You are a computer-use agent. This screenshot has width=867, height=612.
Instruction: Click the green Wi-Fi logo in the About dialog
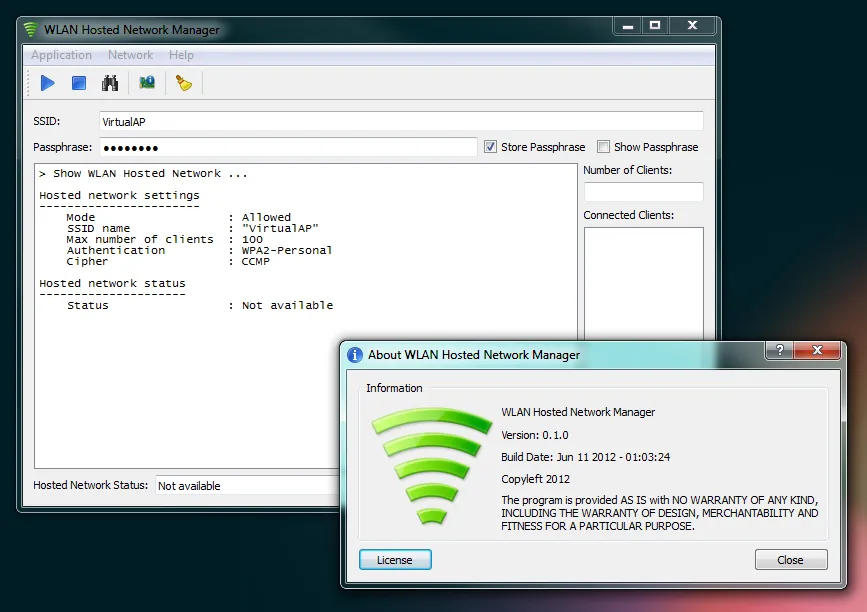pyautogui.click(x=430, y=465)
